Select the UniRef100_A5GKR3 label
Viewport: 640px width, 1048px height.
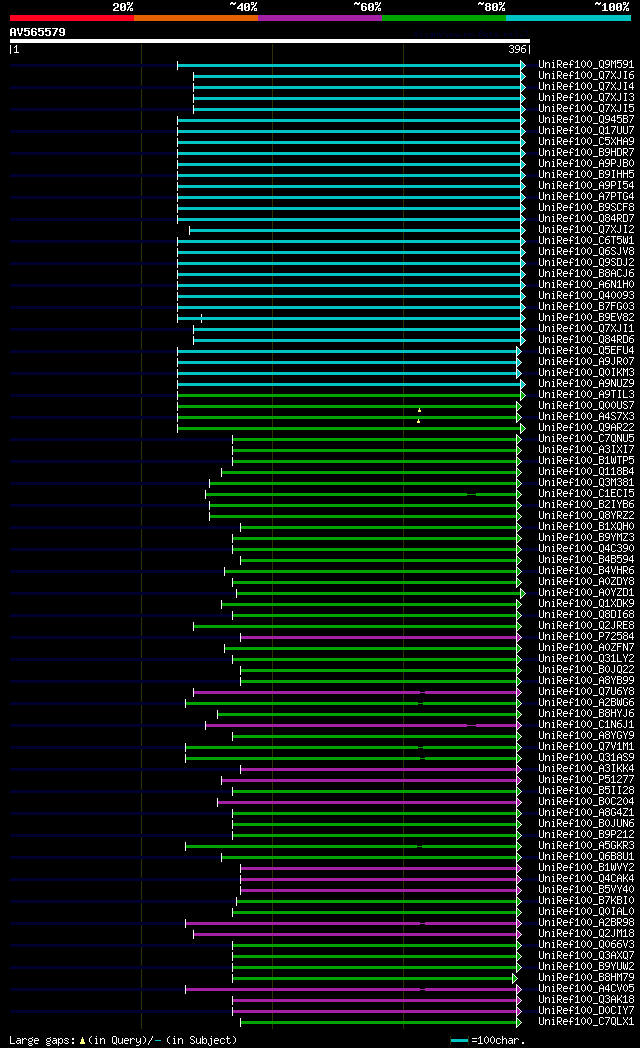point(586,846)
